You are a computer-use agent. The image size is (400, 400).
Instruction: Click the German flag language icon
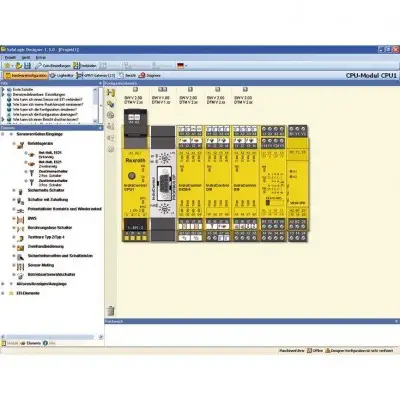click(180, 66)
